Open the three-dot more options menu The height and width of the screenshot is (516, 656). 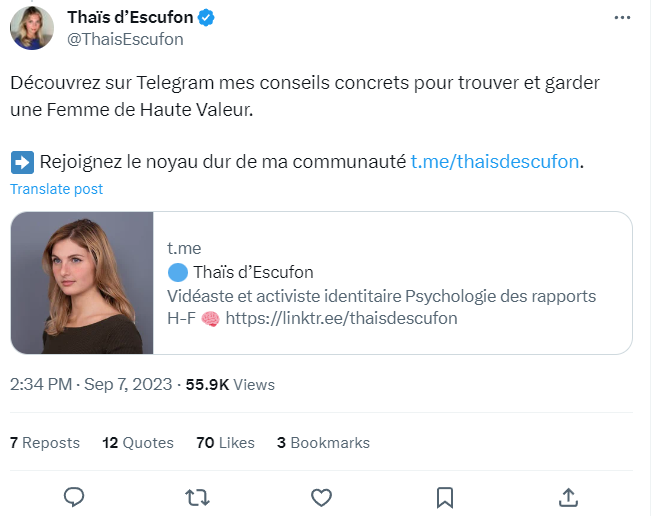click(622, 19)
